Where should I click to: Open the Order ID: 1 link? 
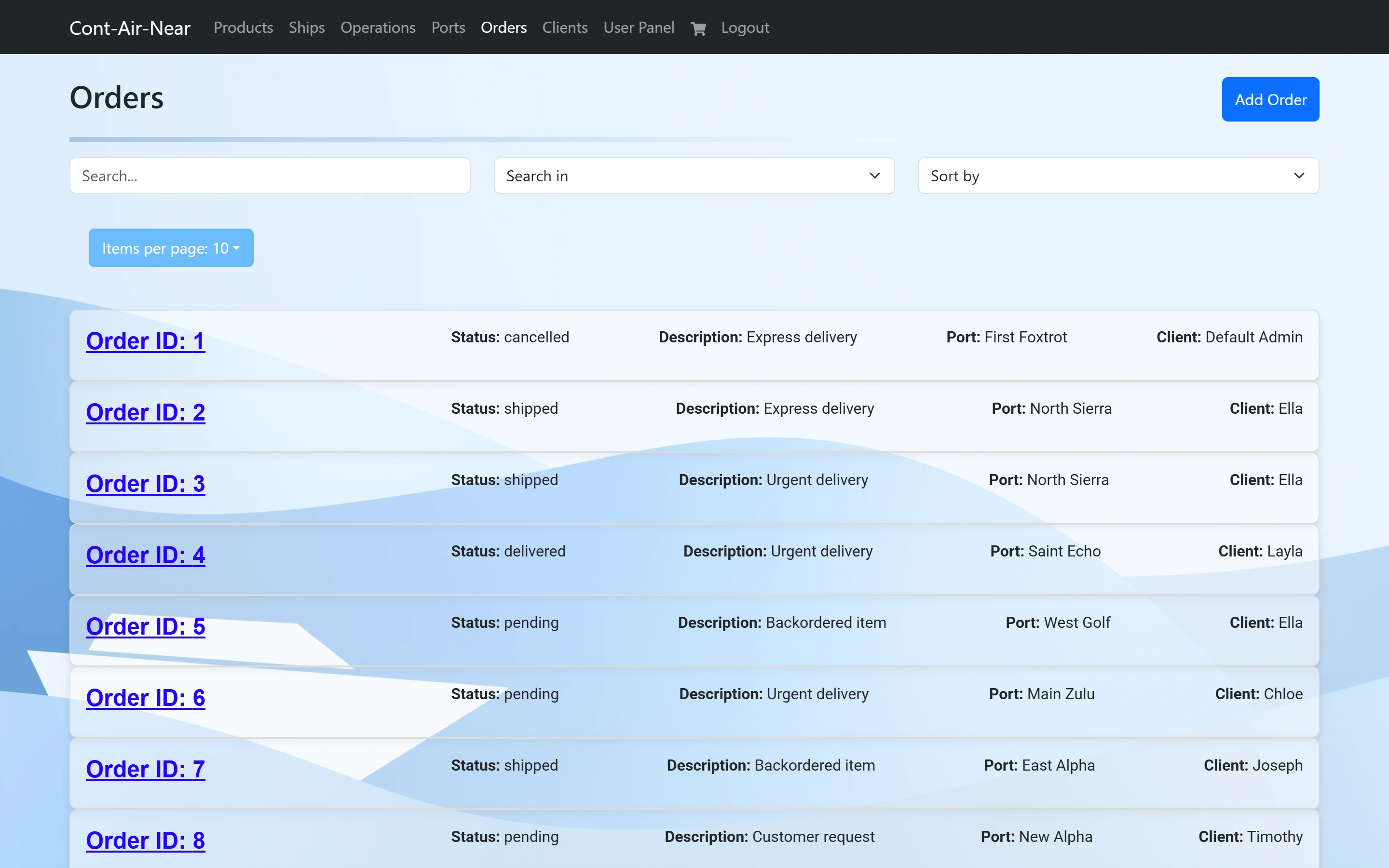tap(145, 341)
